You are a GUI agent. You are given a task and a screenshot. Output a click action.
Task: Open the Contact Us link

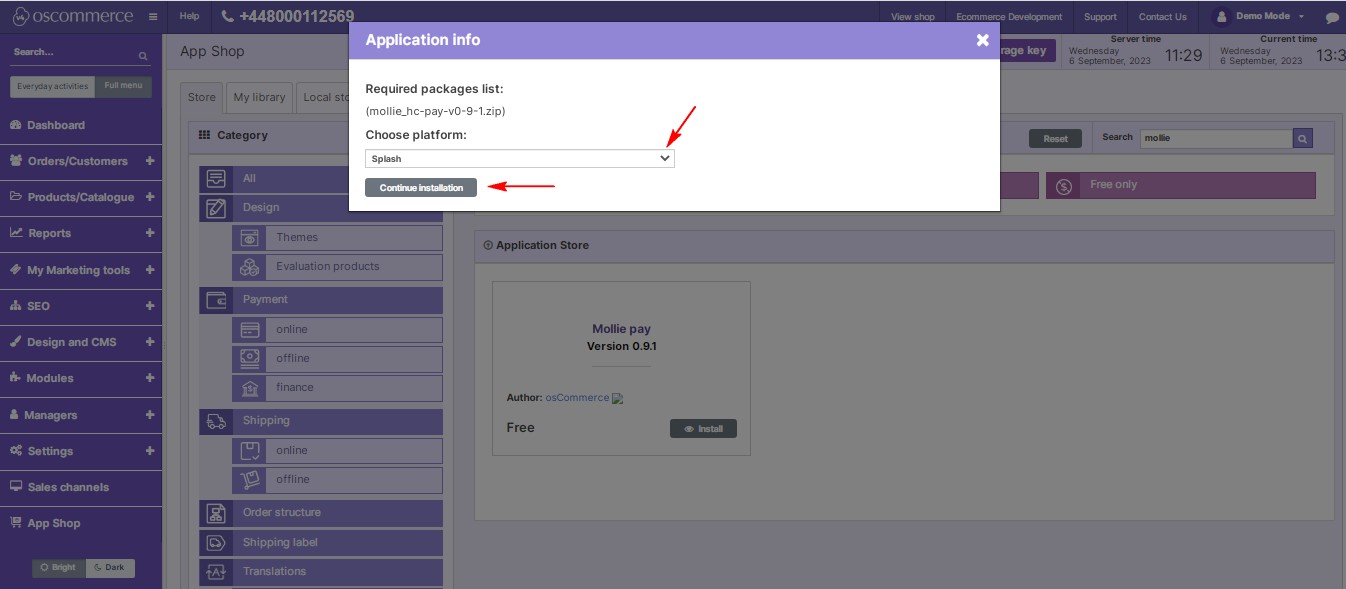(1162, 17)
